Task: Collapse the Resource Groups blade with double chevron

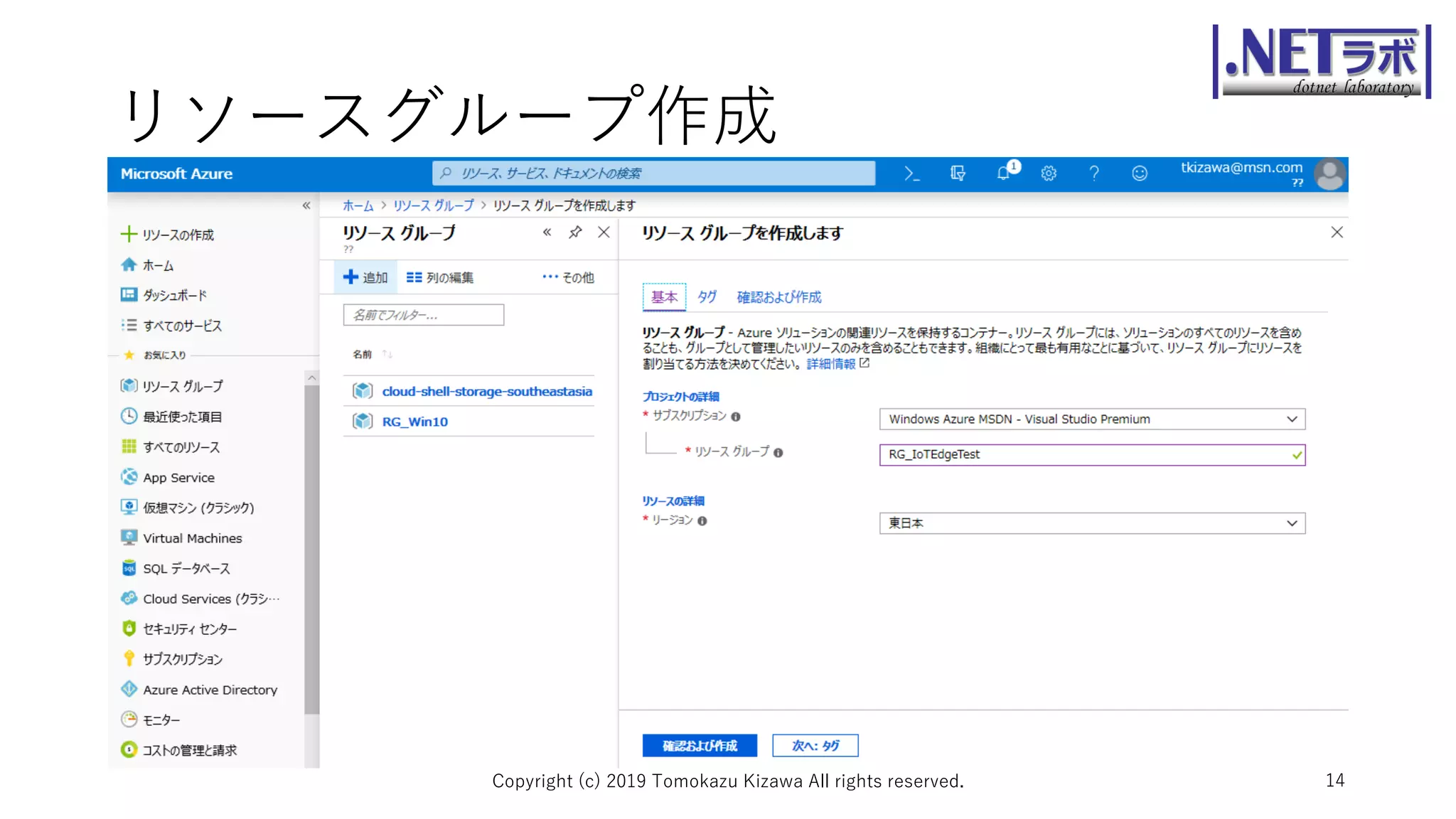Action: pos(547,232)
